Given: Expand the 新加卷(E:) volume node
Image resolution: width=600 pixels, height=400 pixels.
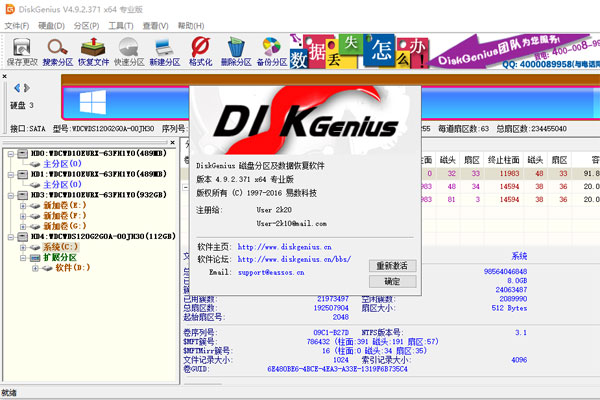Looking at the screenshot, I should point(23,207).
